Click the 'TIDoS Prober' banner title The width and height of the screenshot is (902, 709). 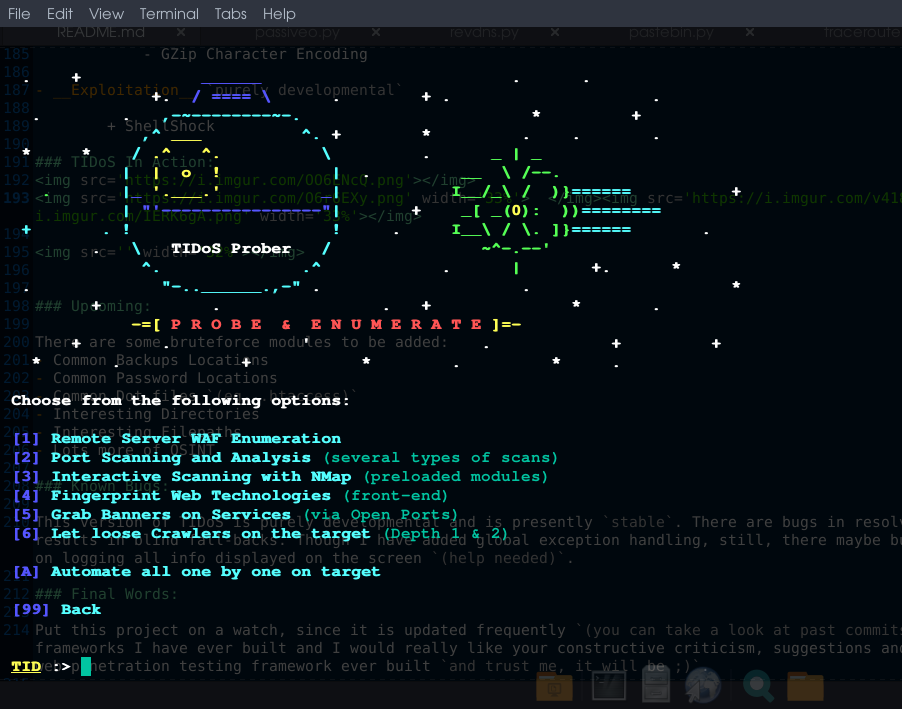coord(231,249)
